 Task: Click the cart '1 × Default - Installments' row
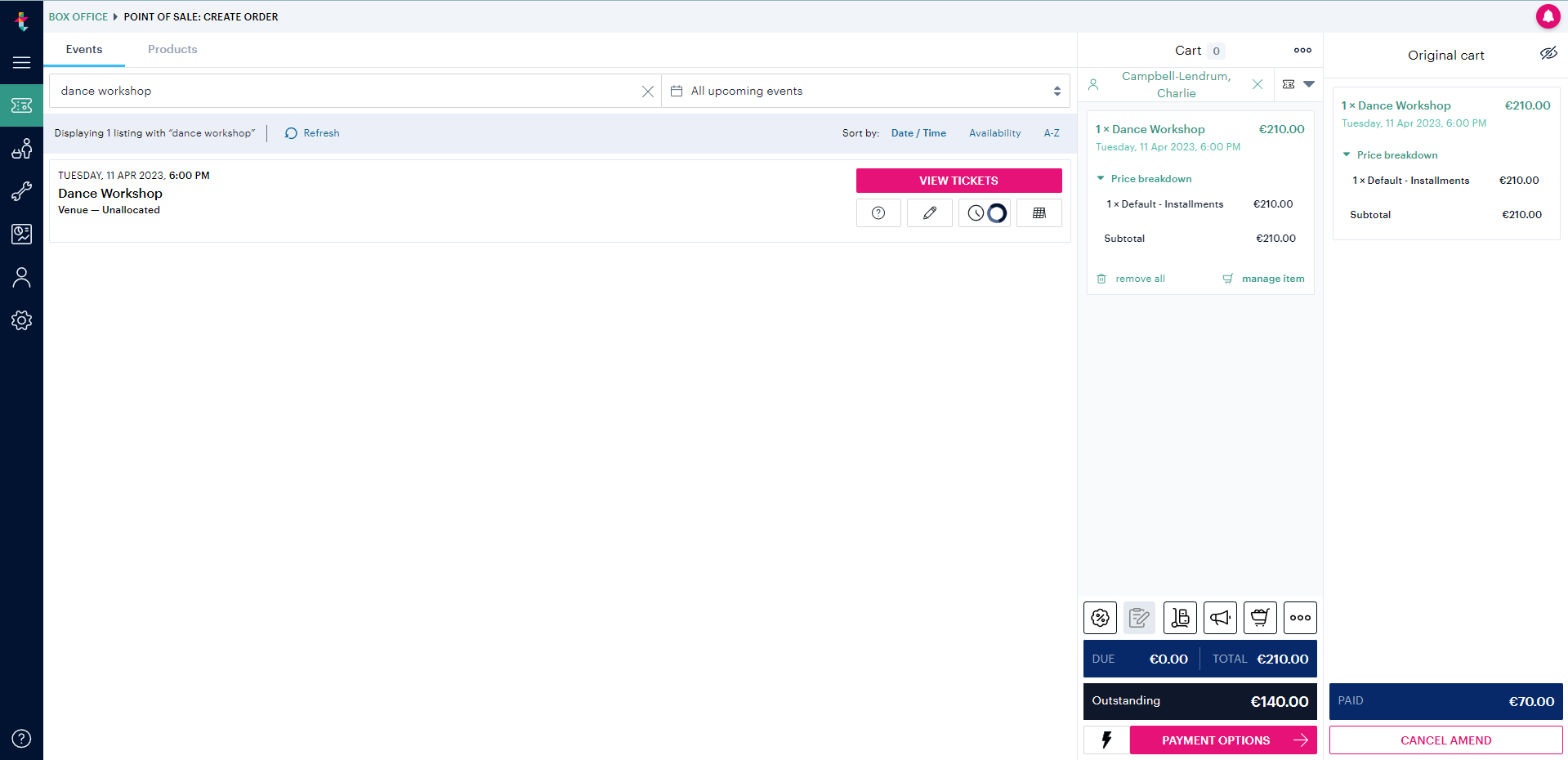(1199, 204)
